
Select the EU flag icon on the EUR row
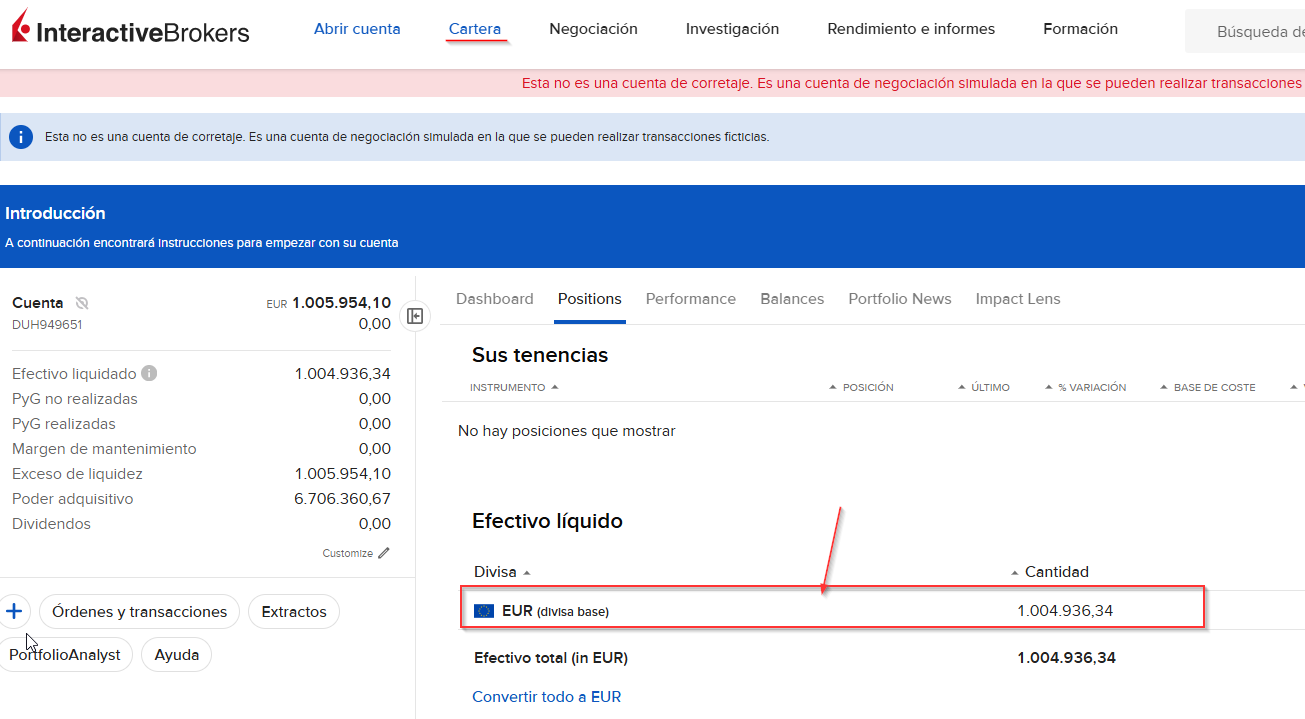click(486, 610)
